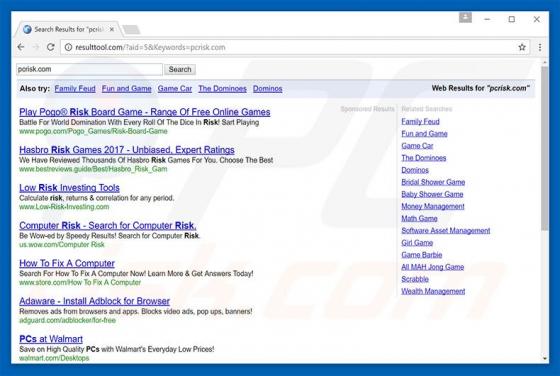Focus the pcrisk.com search input field
Viewport: 560px width, 376px height.
pos(89,69)
